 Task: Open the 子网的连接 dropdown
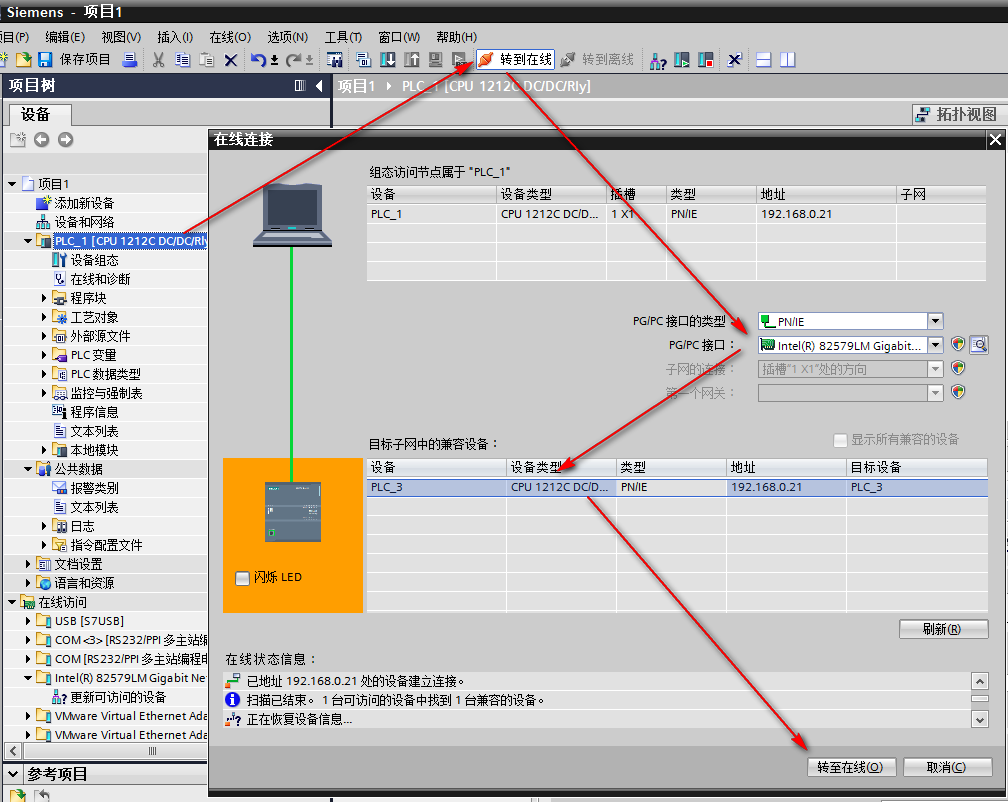[935, 369]
